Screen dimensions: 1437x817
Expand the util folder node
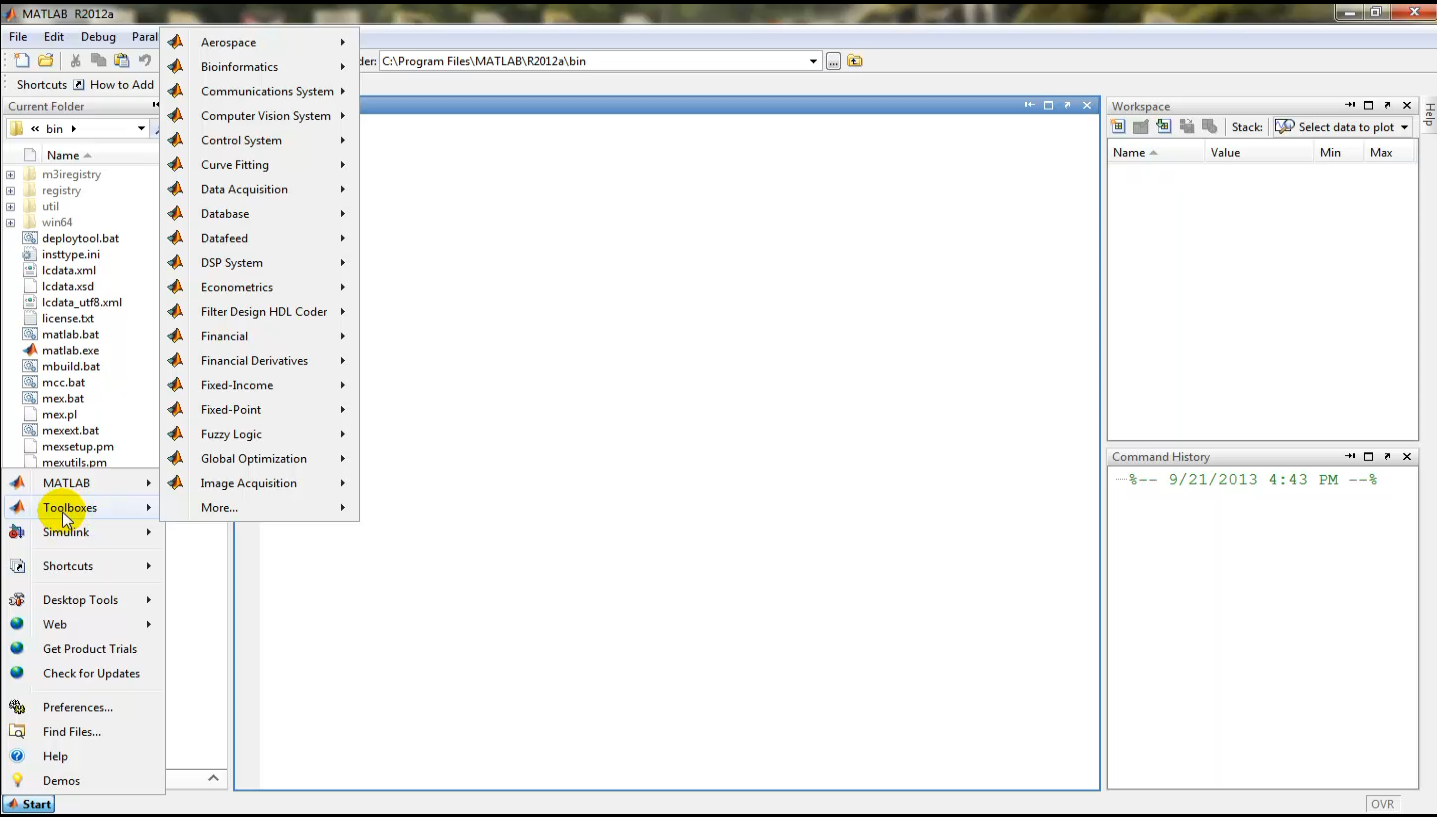(x=10, y=207)
